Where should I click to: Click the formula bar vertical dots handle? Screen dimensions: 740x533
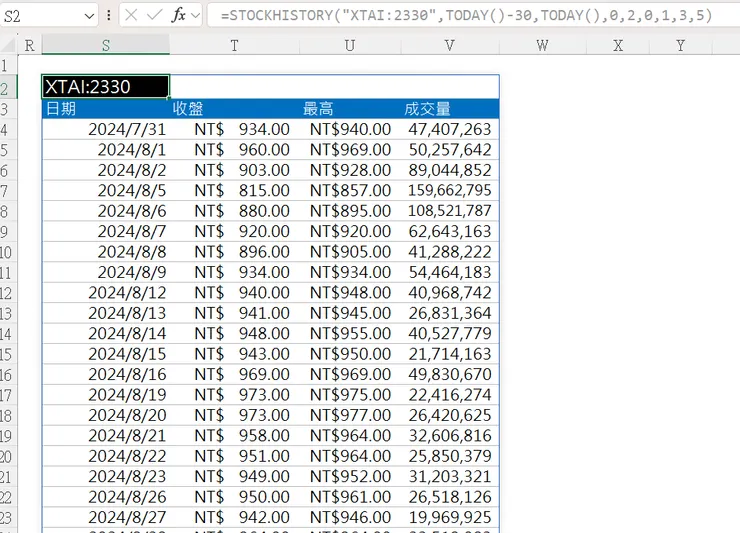point(109,16)
